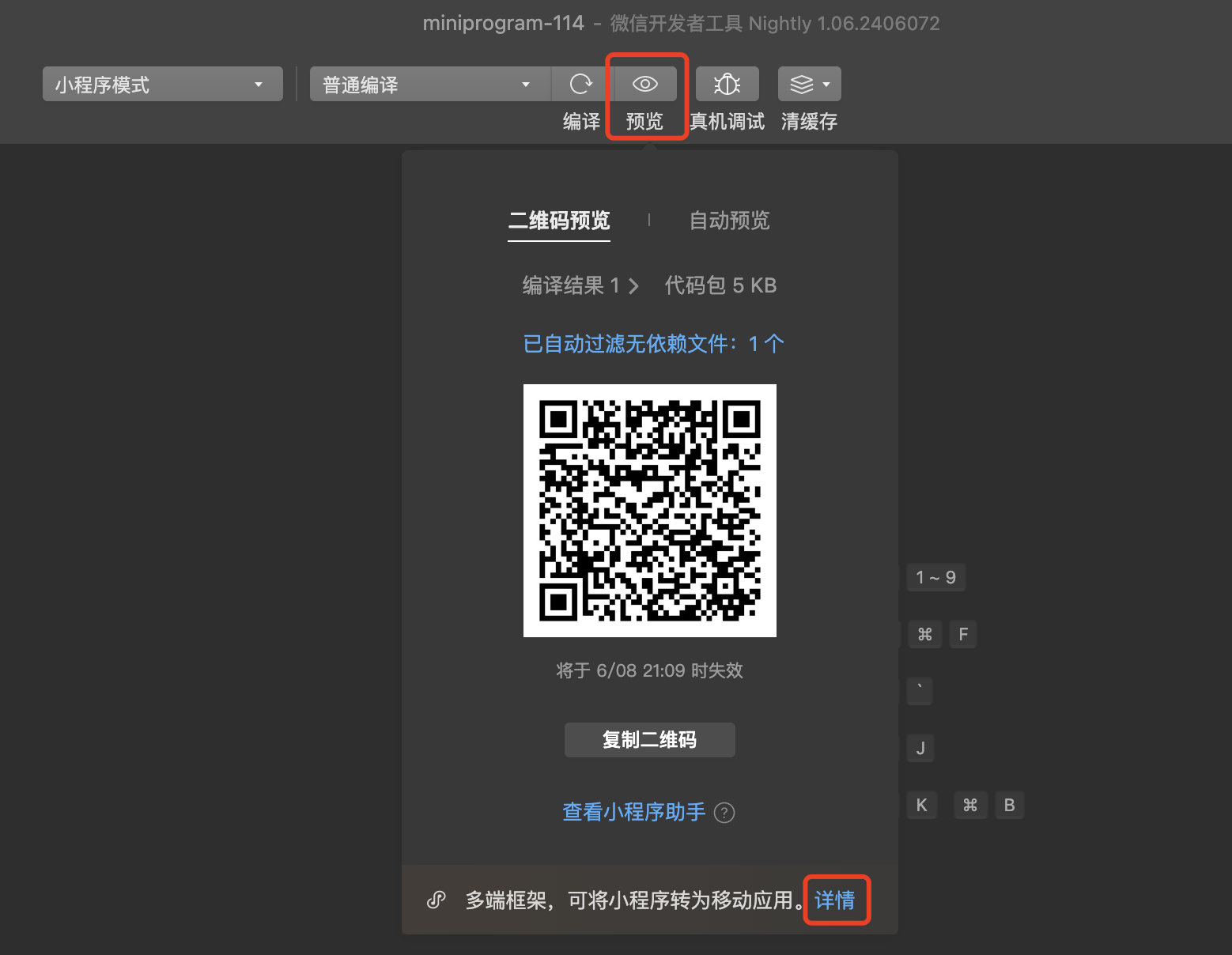
Task: Open the small arrow next to 清缓存 icon
Action: point(826,84)
